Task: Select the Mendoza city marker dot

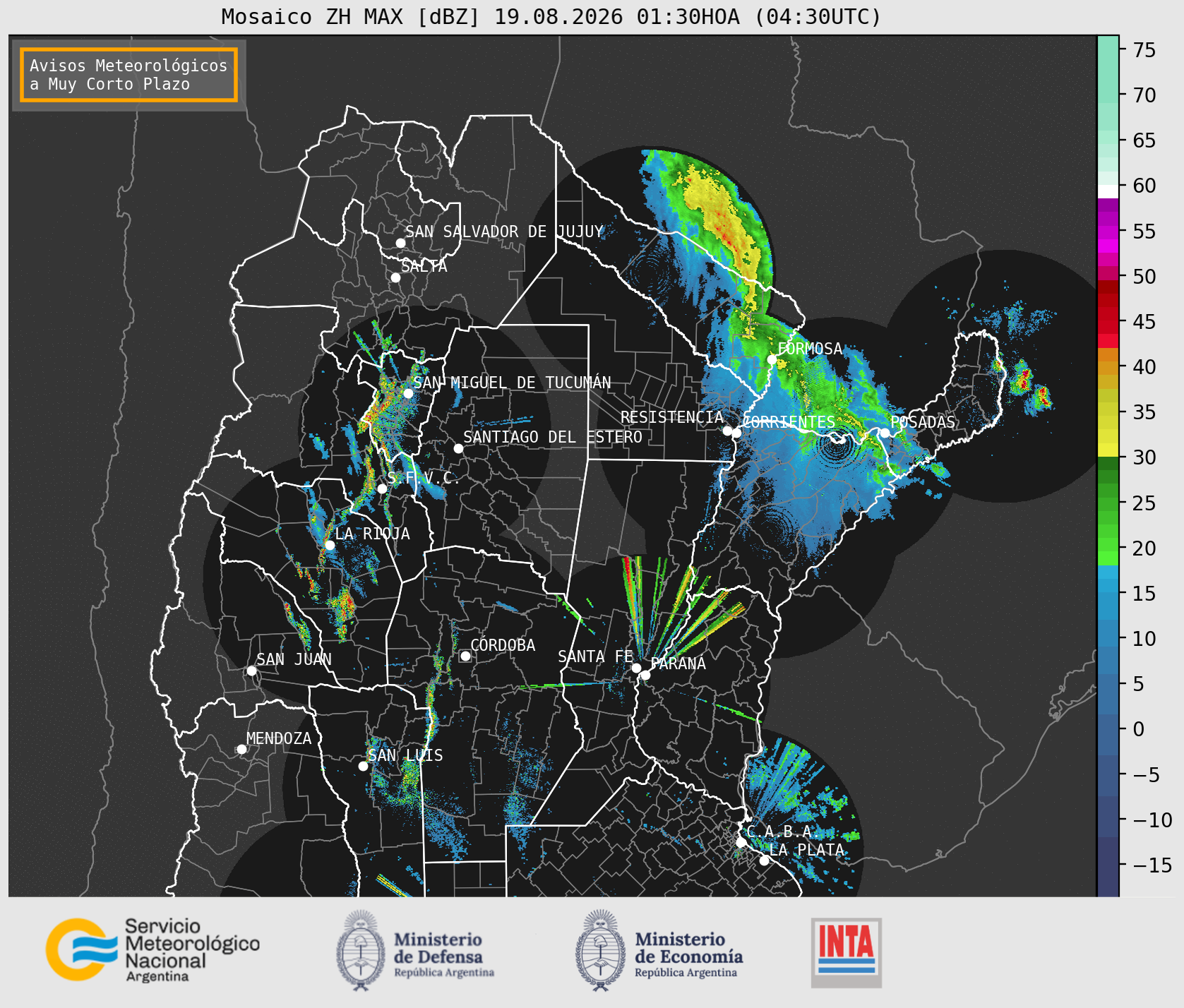Action: pos(241,749)
